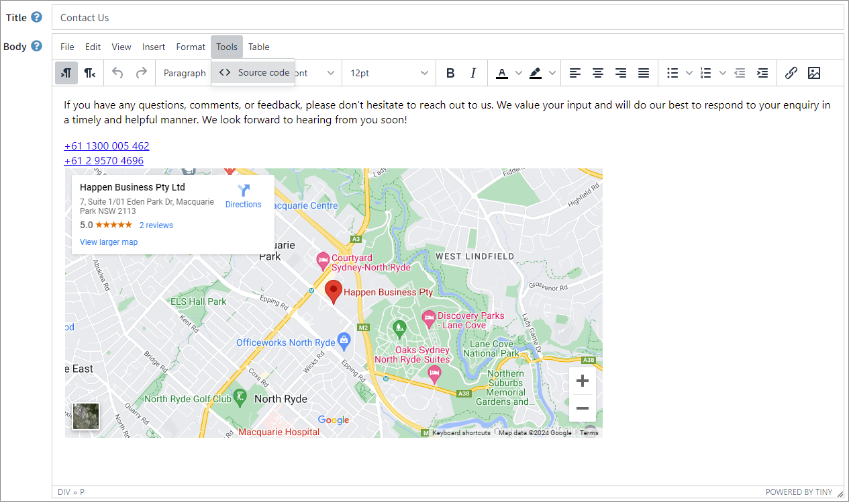849x502 pixels.
Task: Click the Powered by Tiny link
Action: click(799, 492)
